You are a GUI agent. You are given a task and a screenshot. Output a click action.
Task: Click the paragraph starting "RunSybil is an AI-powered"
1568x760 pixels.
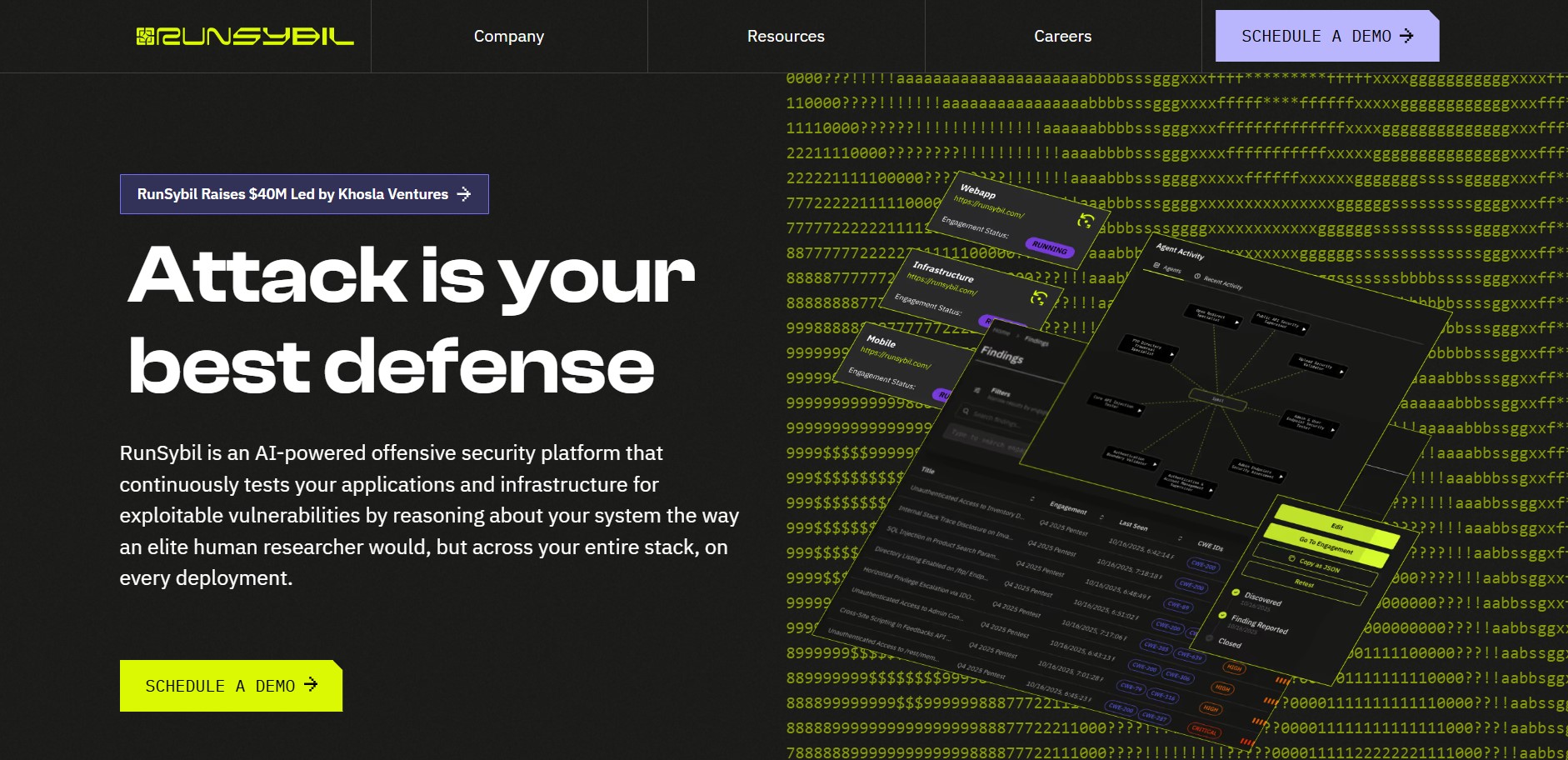[x=429, y=516]
